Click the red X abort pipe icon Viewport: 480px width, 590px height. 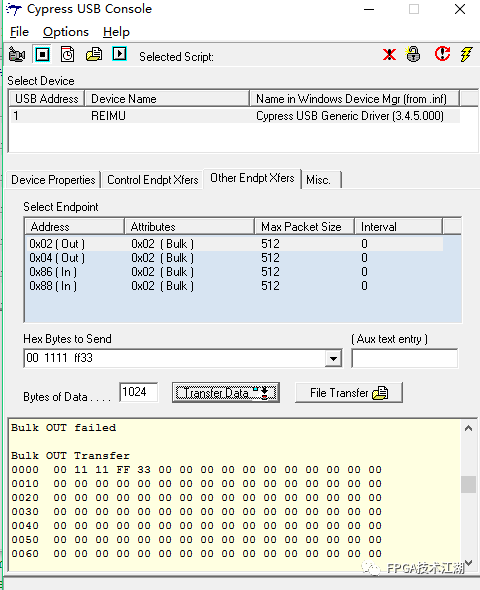(x=389, y=55)
